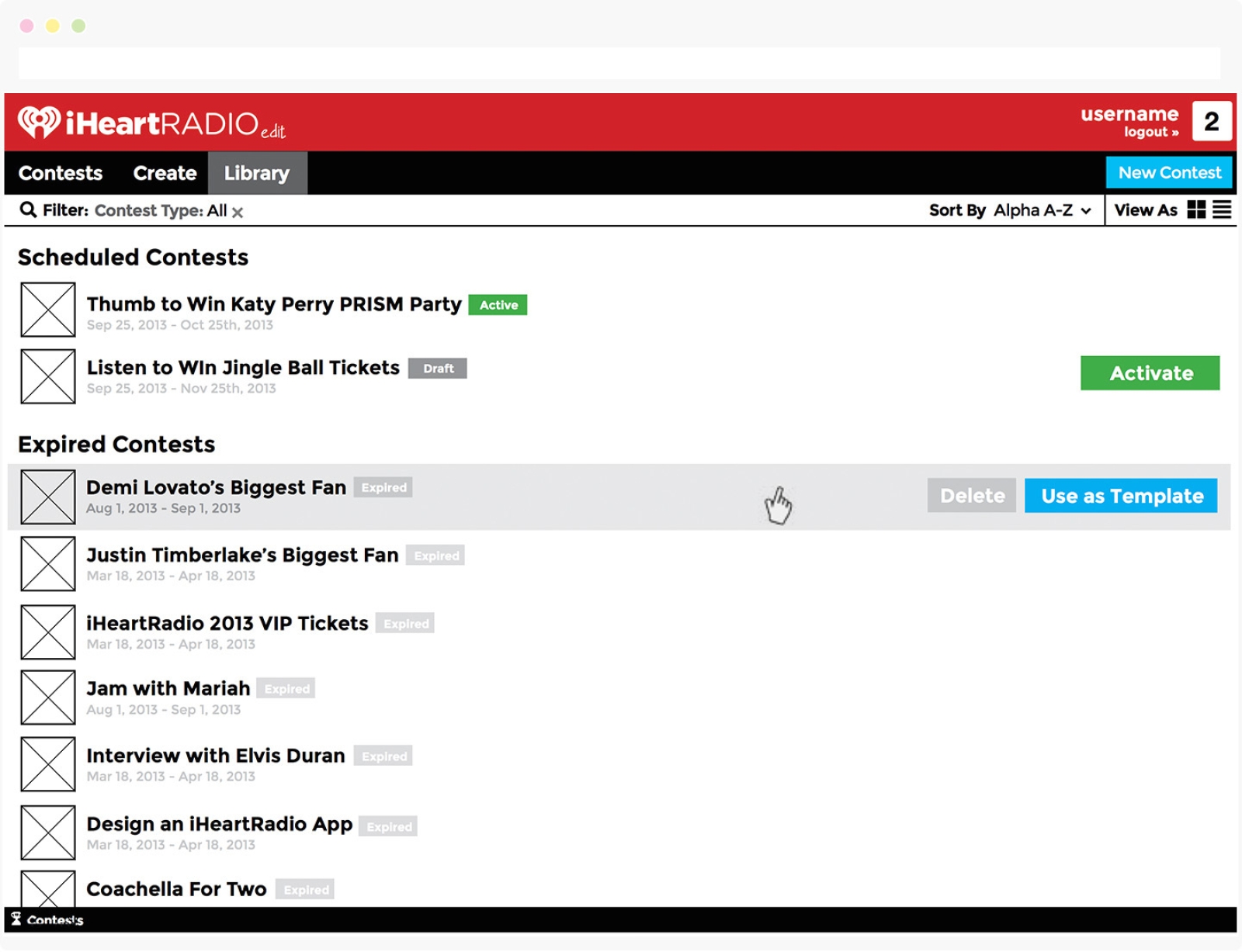Open Listen to Win Jingle Ball Tickets
This screenshot has width=1242, height=952.
coord(243,368)
